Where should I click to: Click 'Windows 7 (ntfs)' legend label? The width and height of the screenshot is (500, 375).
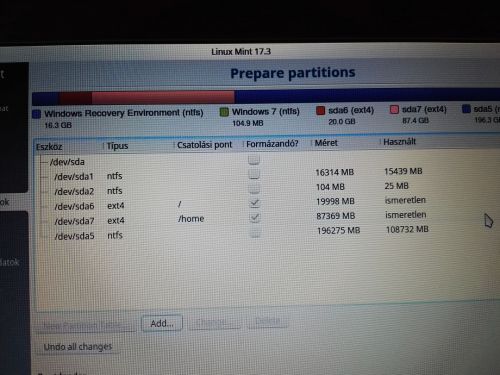coord(266,111)
